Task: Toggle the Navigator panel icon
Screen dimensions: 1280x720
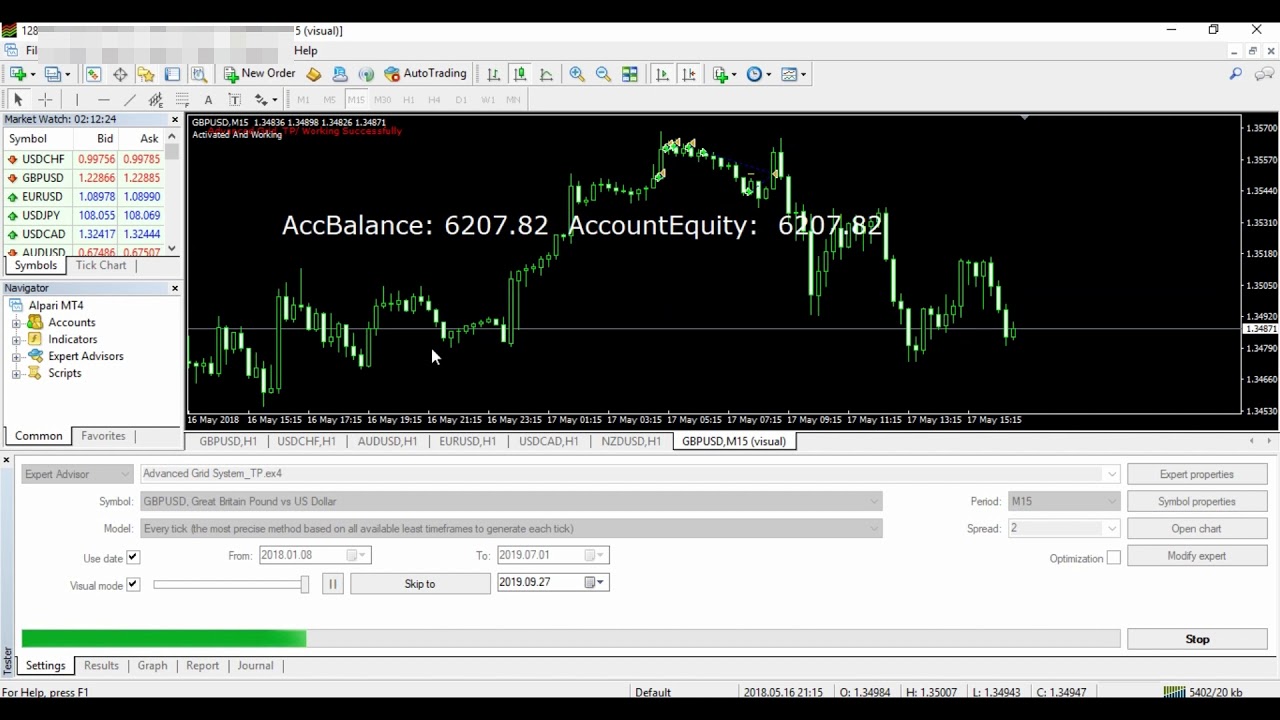Action: [x=146, y=74]
